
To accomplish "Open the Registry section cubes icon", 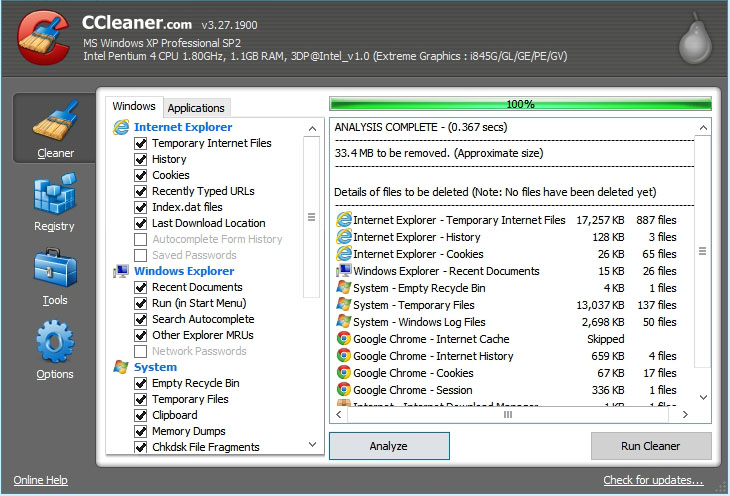I will [55, 193].
